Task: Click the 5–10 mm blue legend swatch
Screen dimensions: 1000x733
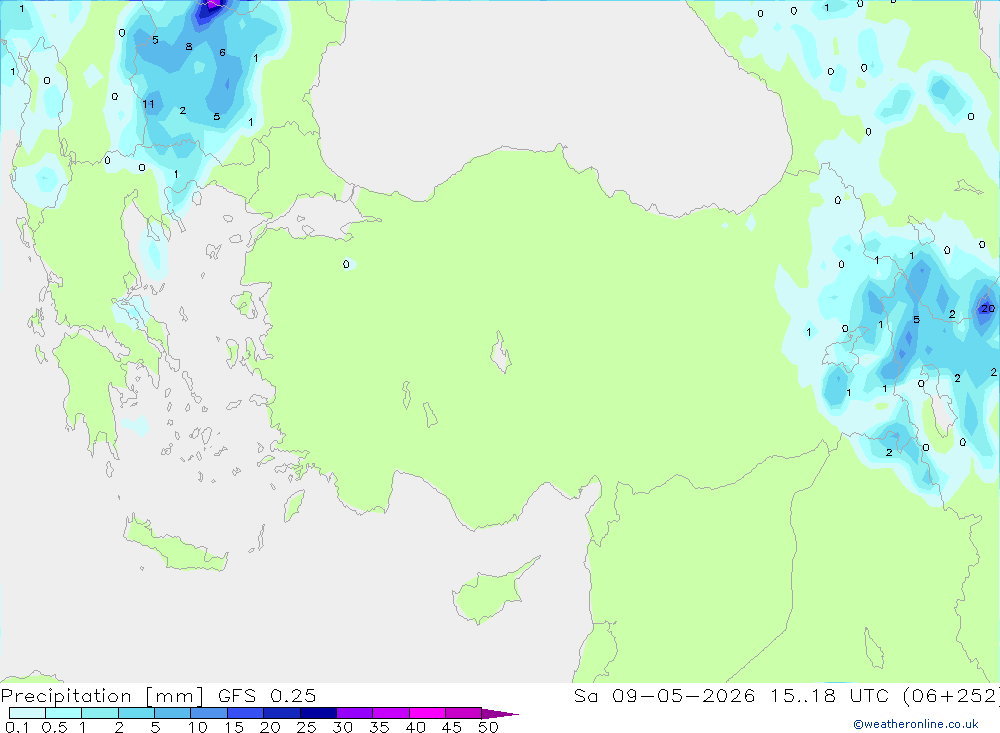Action: [173, 713]
